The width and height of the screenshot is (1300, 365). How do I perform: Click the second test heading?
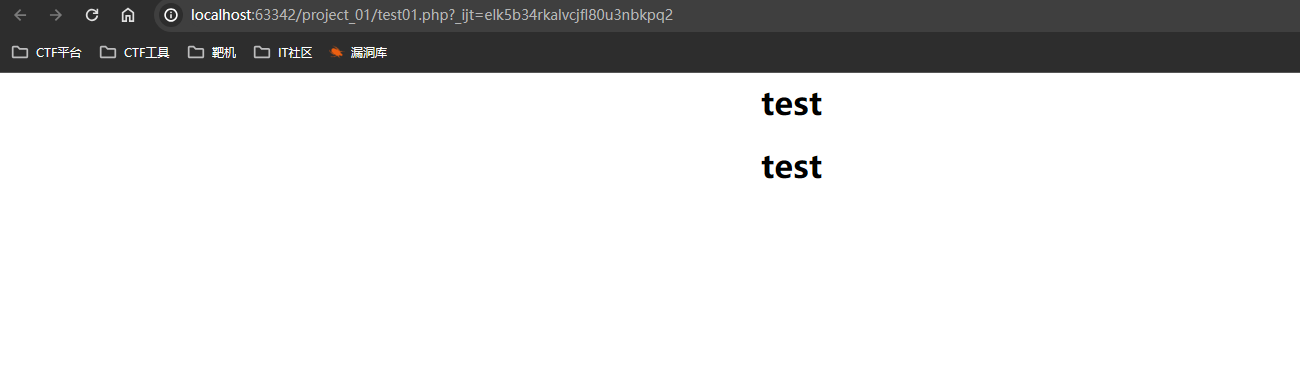click(x=792, y=167)
